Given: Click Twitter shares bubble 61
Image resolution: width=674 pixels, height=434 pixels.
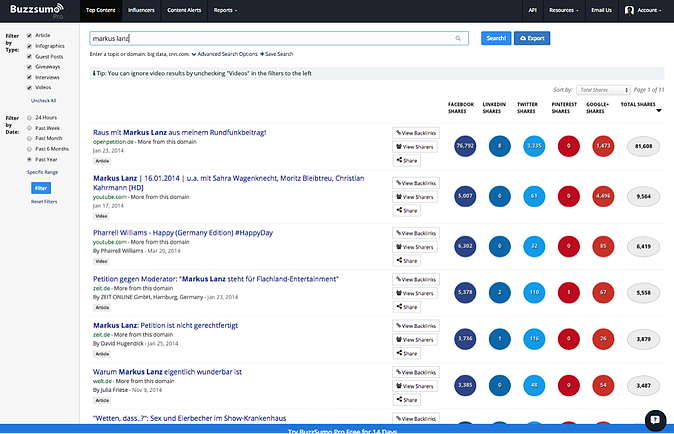Looking at the screenshot, I should point(534,196).
